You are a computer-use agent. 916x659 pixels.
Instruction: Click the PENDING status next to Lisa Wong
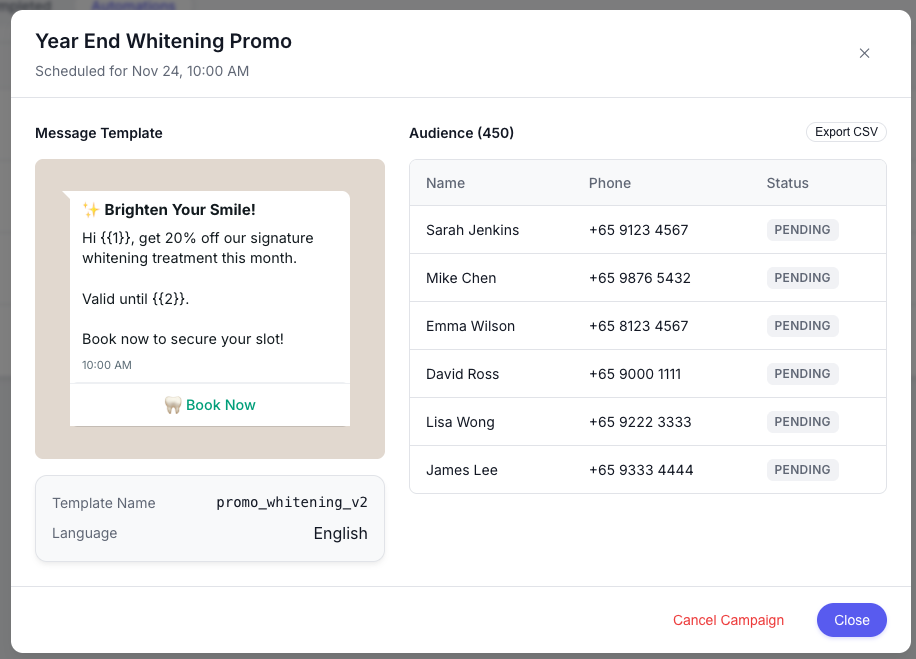[x=802, y=421]
